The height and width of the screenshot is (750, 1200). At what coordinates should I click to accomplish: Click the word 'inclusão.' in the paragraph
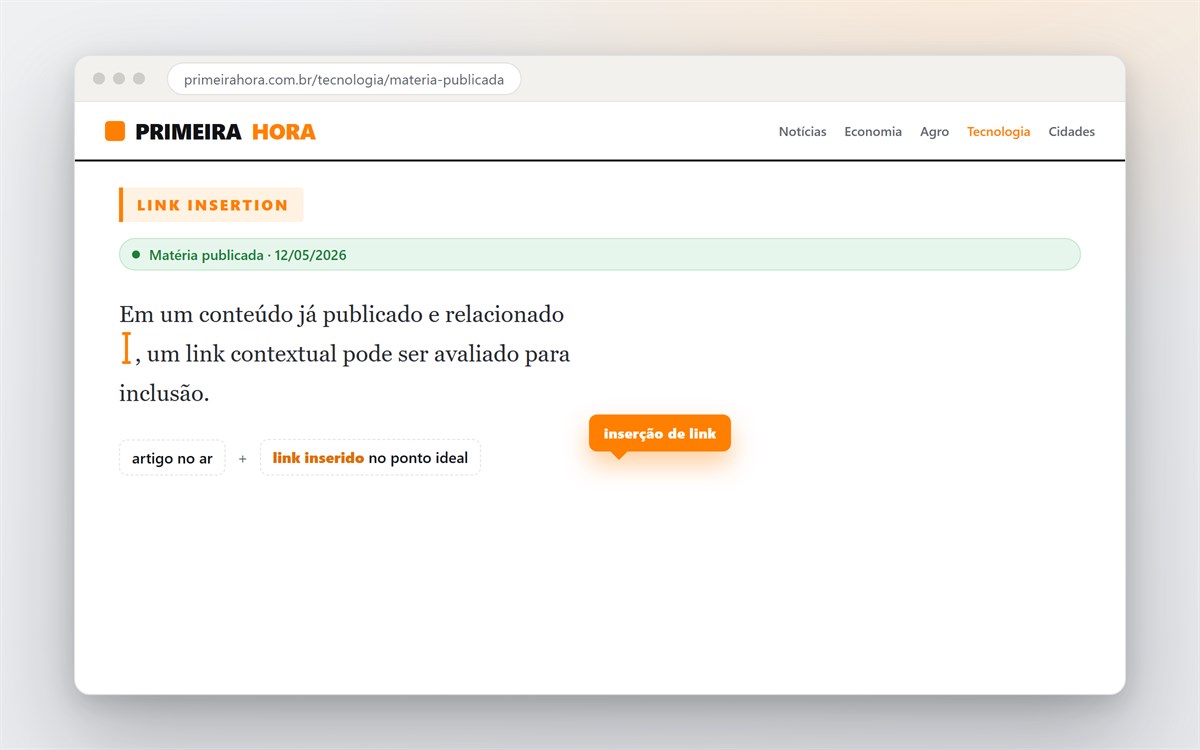[x=164, y=393]
